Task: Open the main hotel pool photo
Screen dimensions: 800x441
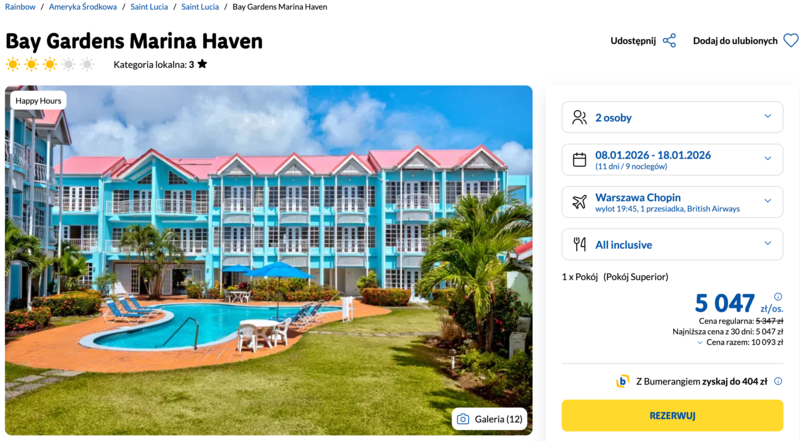Action: click(x=268, y=260)
